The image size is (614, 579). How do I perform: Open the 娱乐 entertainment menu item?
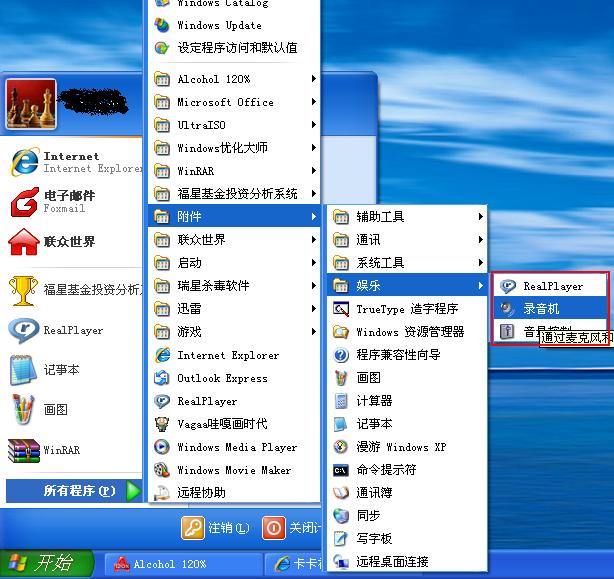407,286
